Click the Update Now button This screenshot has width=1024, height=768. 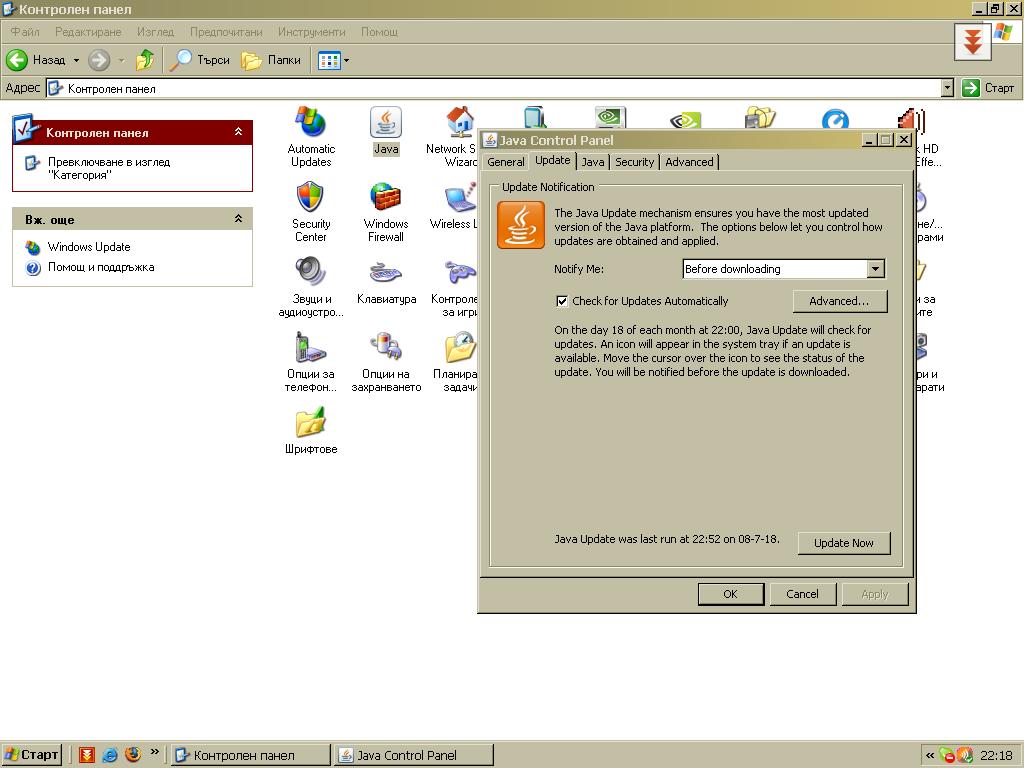click(x=843, y=543)
